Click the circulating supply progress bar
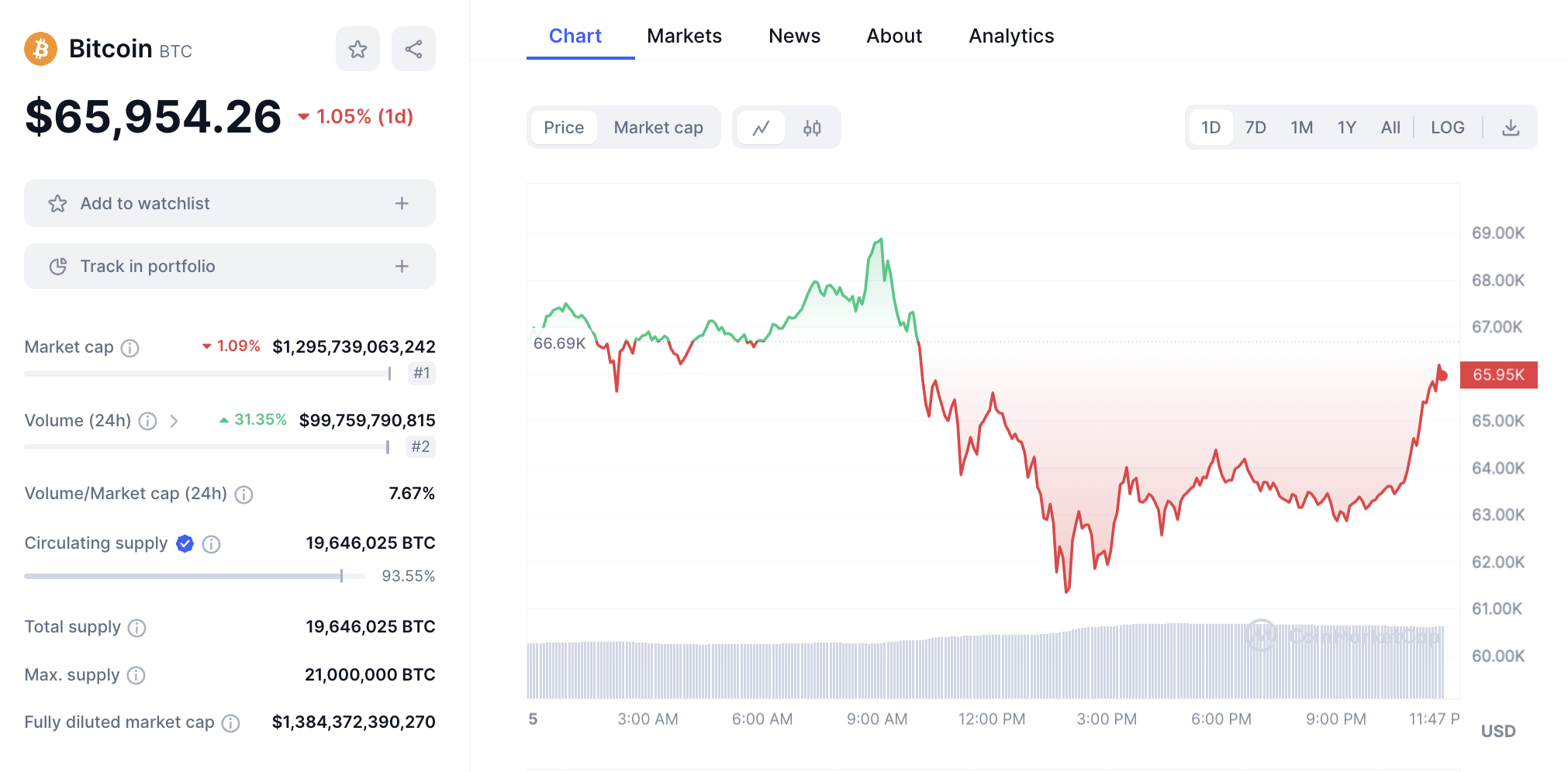 click(x=194, y=577)
